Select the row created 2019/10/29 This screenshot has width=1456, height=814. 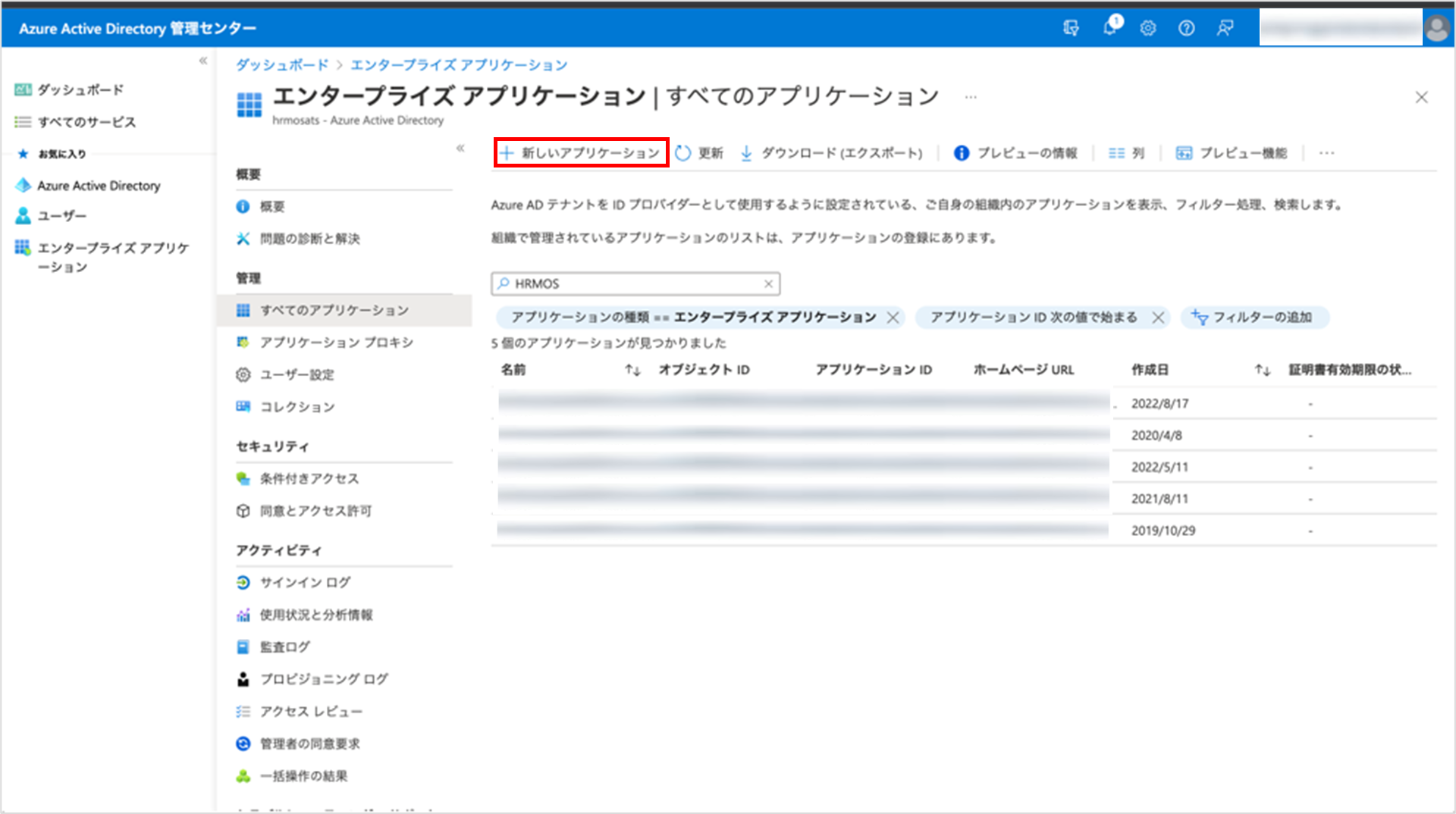(x=965, y=531)
